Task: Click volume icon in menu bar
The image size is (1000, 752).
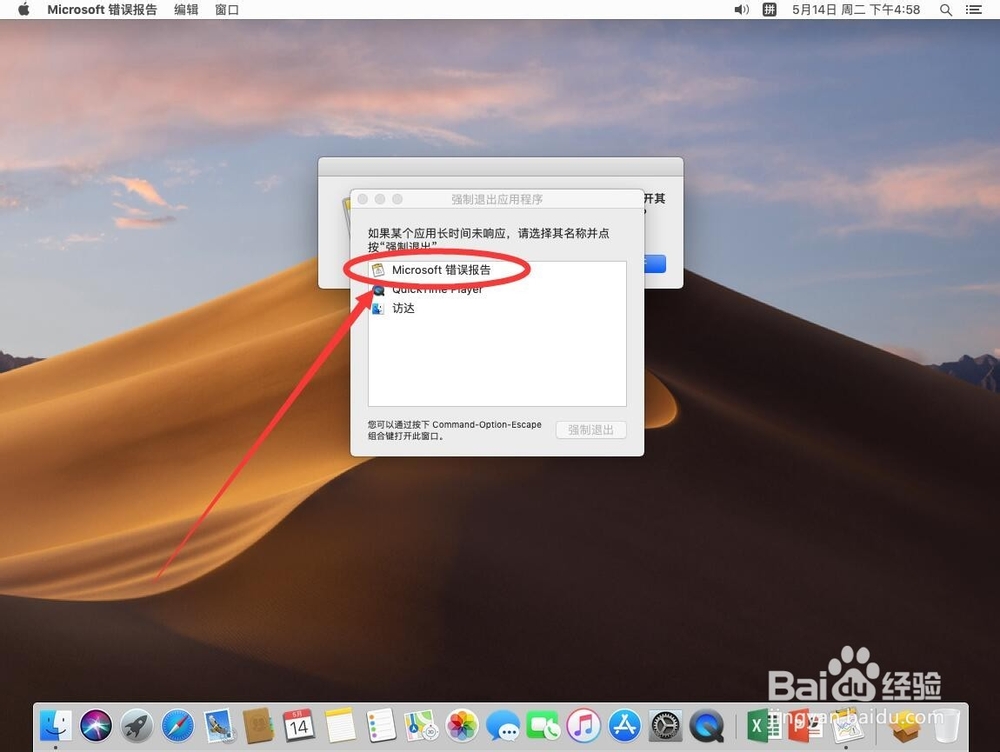Action: 741,10
